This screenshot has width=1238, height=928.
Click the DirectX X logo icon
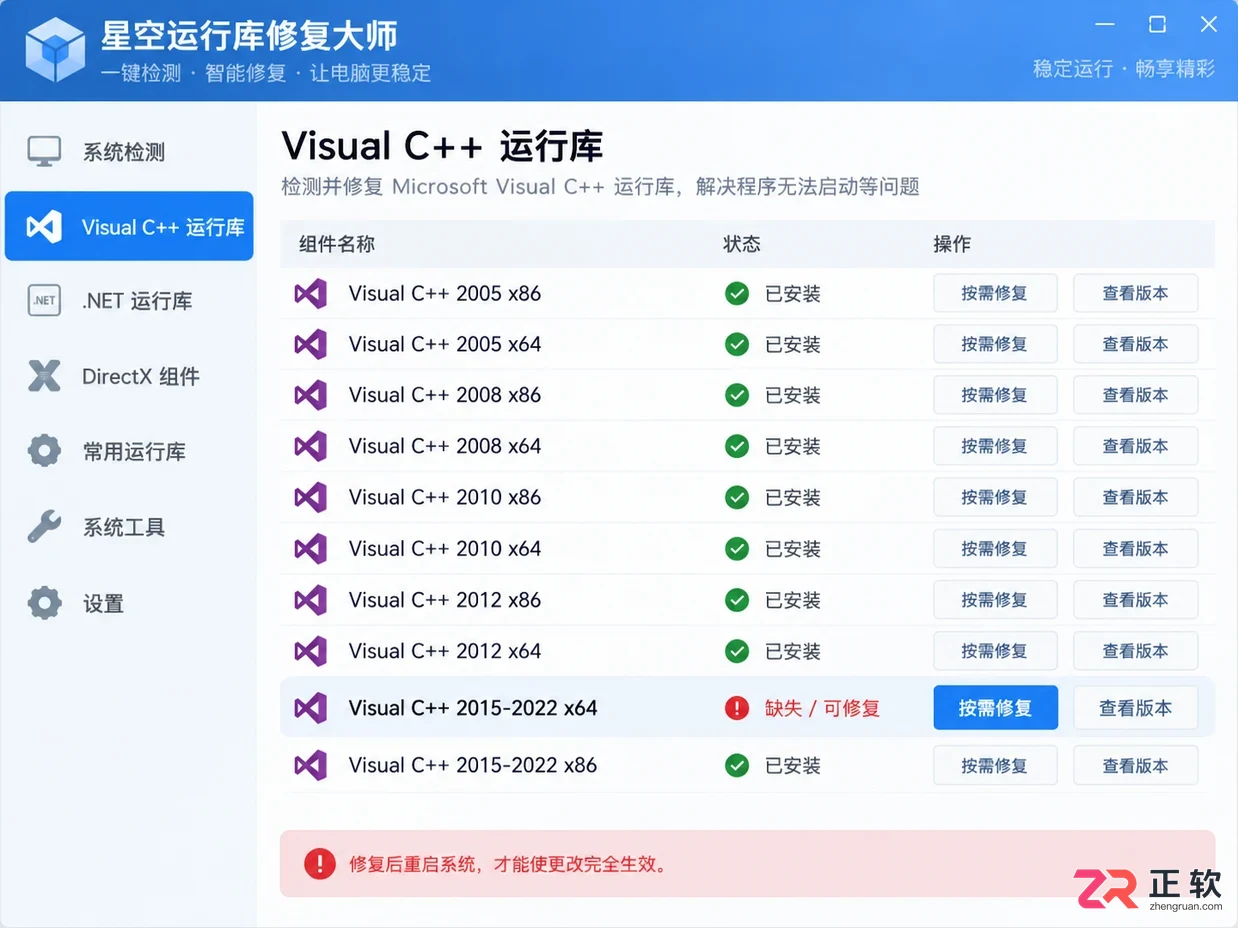(x=44, y=376)
